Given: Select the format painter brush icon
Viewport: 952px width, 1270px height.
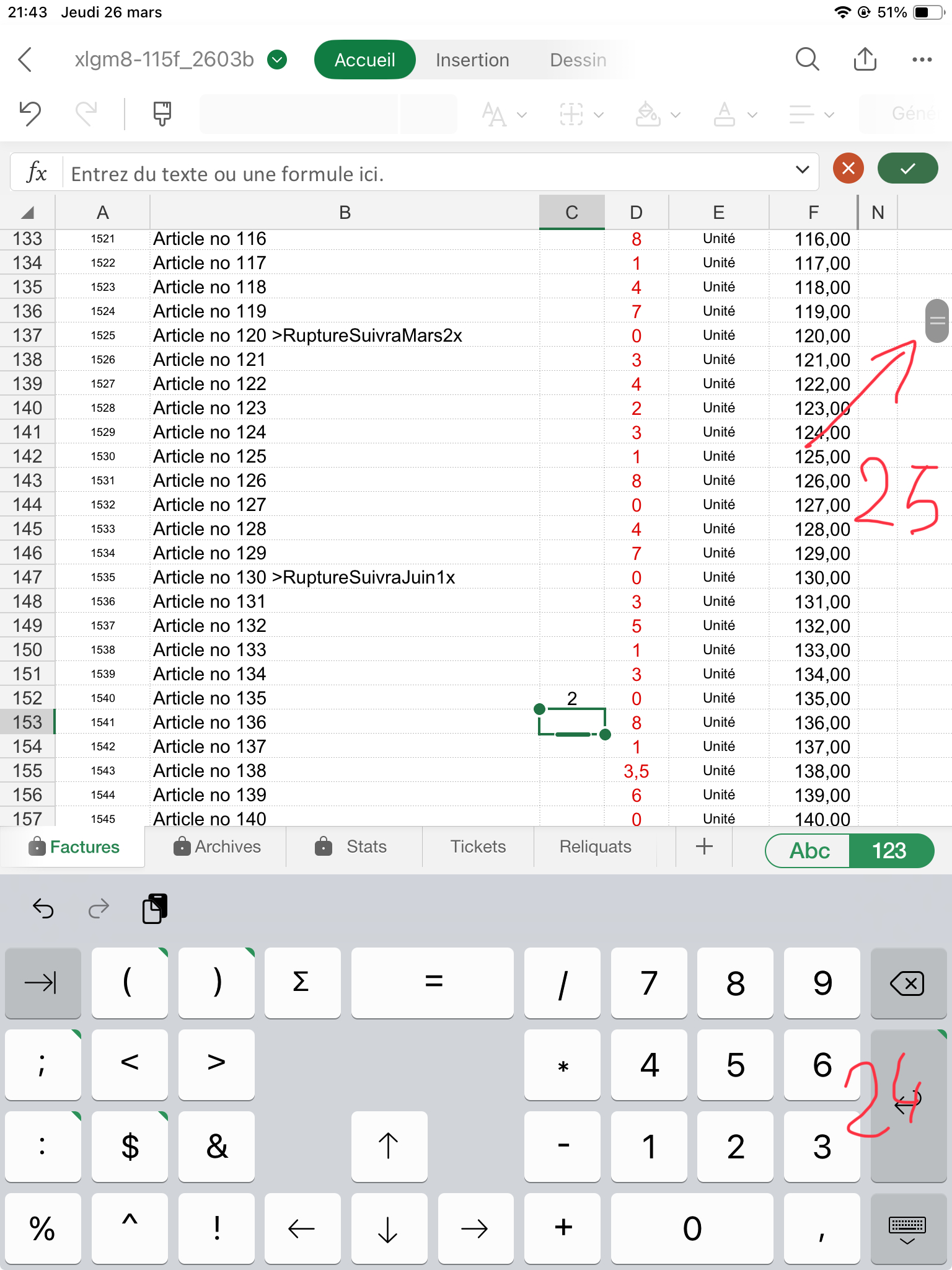Looking at the screenshot, I should tap(162, 113).
